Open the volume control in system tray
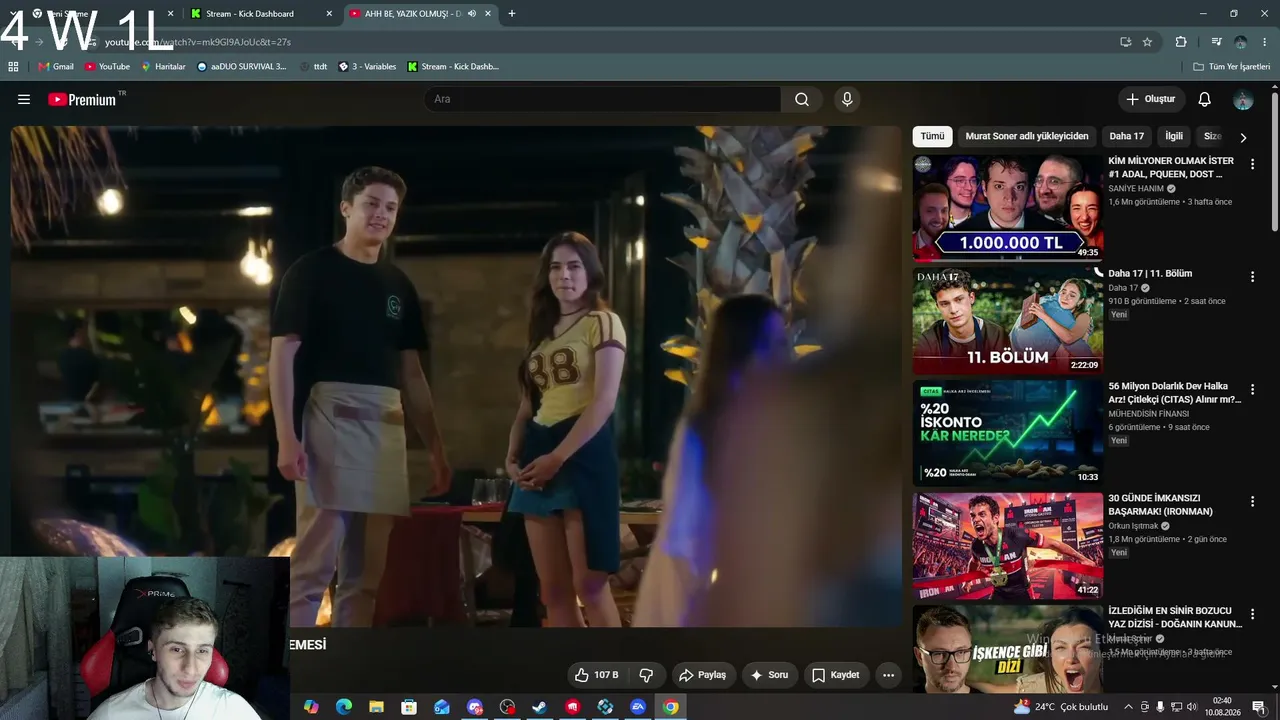This screenshot has width=1280, height=720. coord(1191,707)
